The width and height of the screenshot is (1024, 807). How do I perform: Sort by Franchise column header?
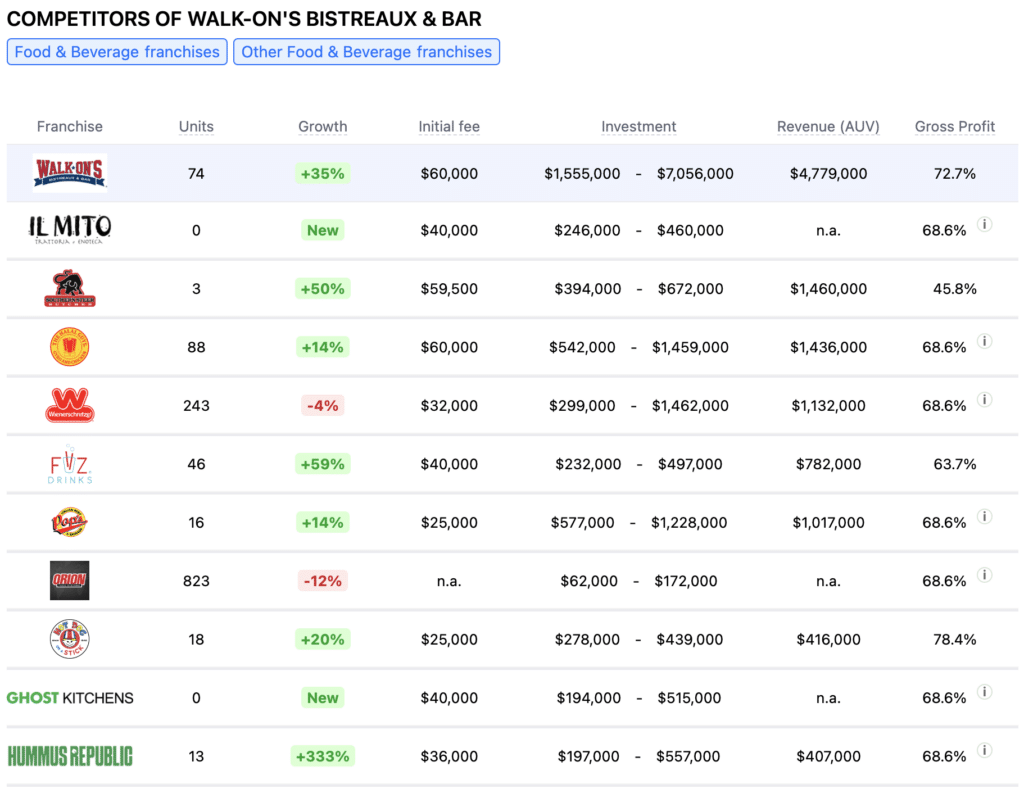coord(70,126)
